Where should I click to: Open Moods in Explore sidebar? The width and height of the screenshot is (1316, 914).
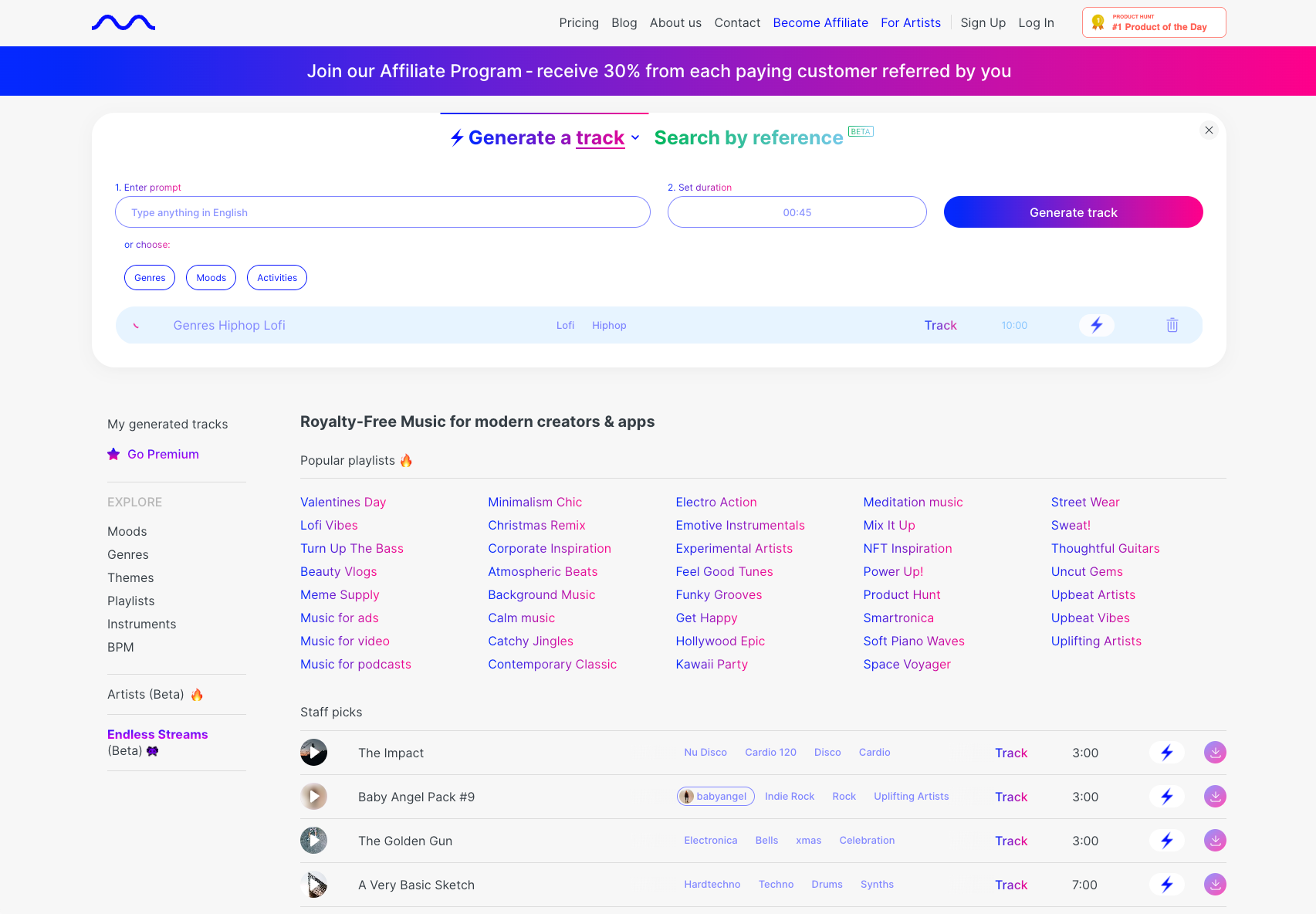click(x=127, y=531)
